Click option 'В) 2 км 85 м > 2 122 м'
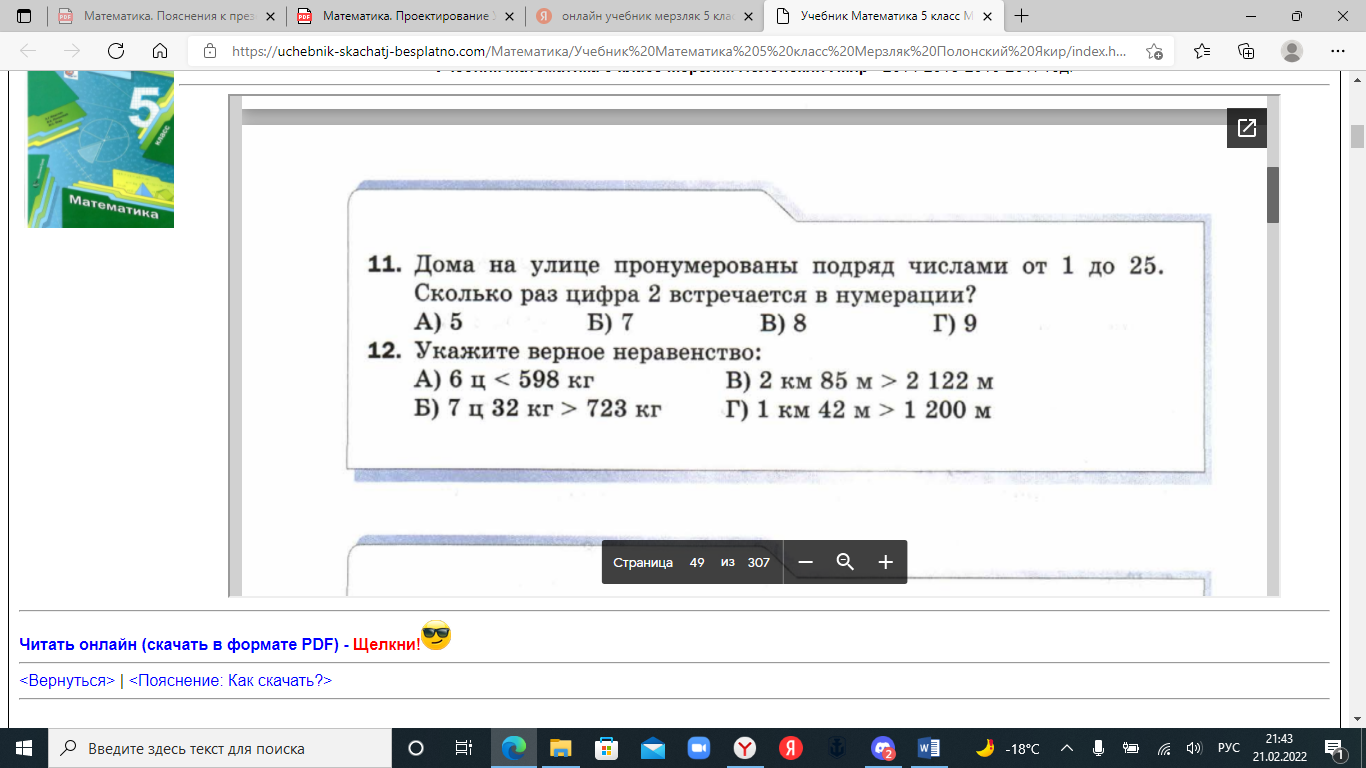This screenshot has width=1366, height=768. [x=860, y=382]
